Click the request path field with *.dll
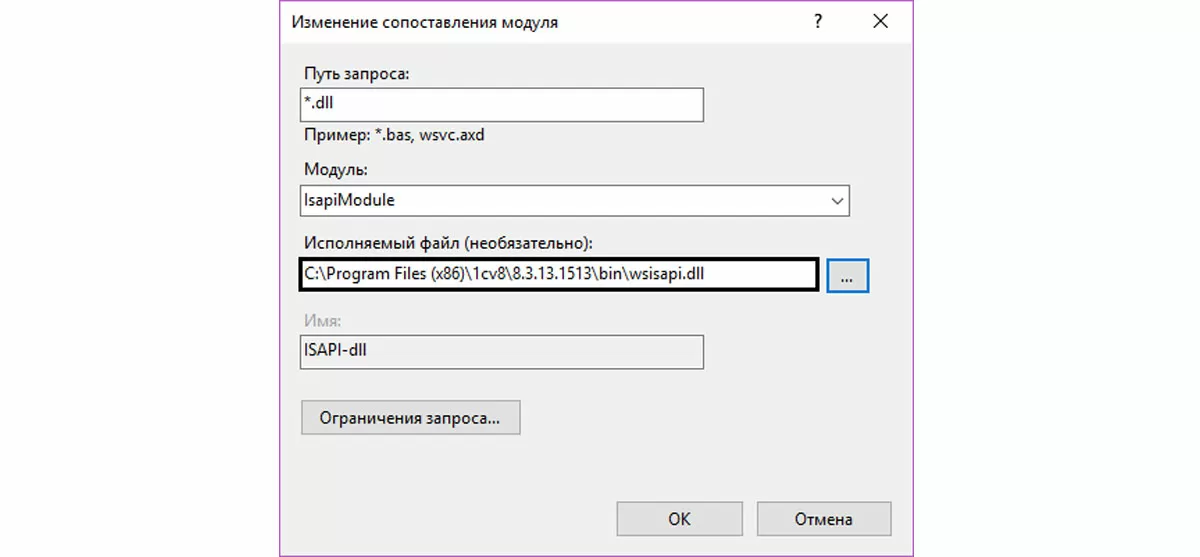1200x557 pixels. tap(501, 105)
